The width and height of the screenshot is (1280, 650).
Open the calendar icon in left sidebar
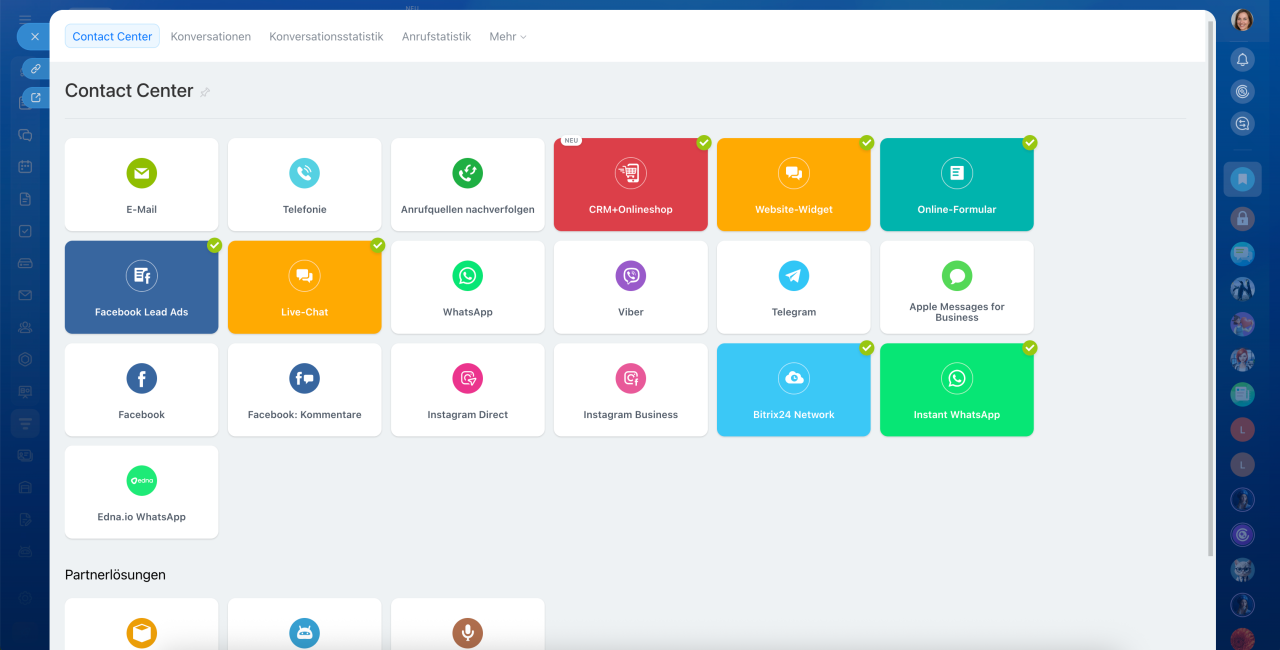click(x=25, y=167)
